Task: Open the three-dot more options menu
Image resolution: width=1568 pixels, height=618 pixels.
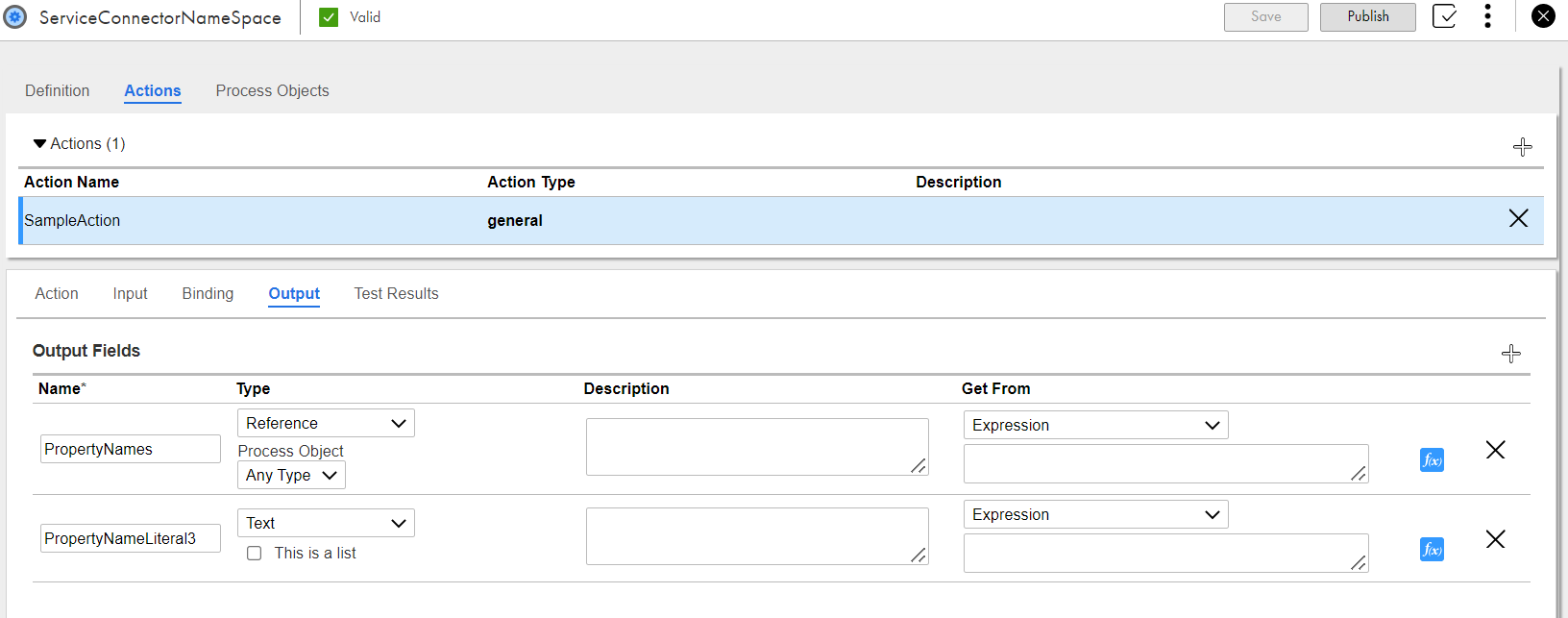Action: 1487,16
